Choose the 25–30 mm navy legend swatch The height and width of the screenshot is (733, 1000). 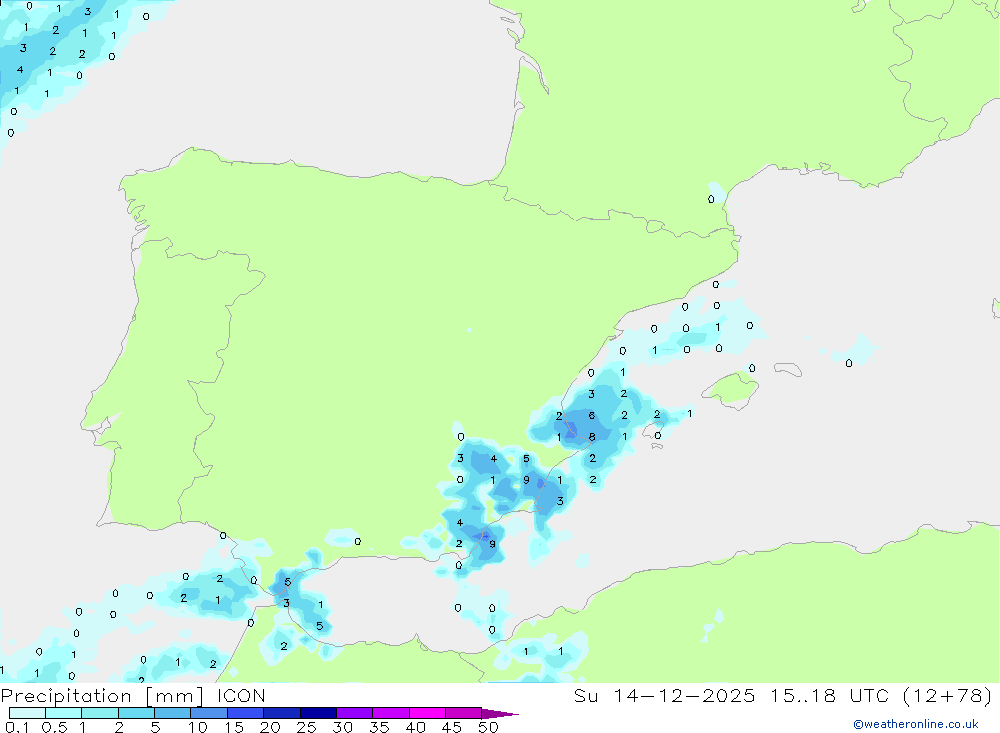pyautogui.click(x=318, y=713)
